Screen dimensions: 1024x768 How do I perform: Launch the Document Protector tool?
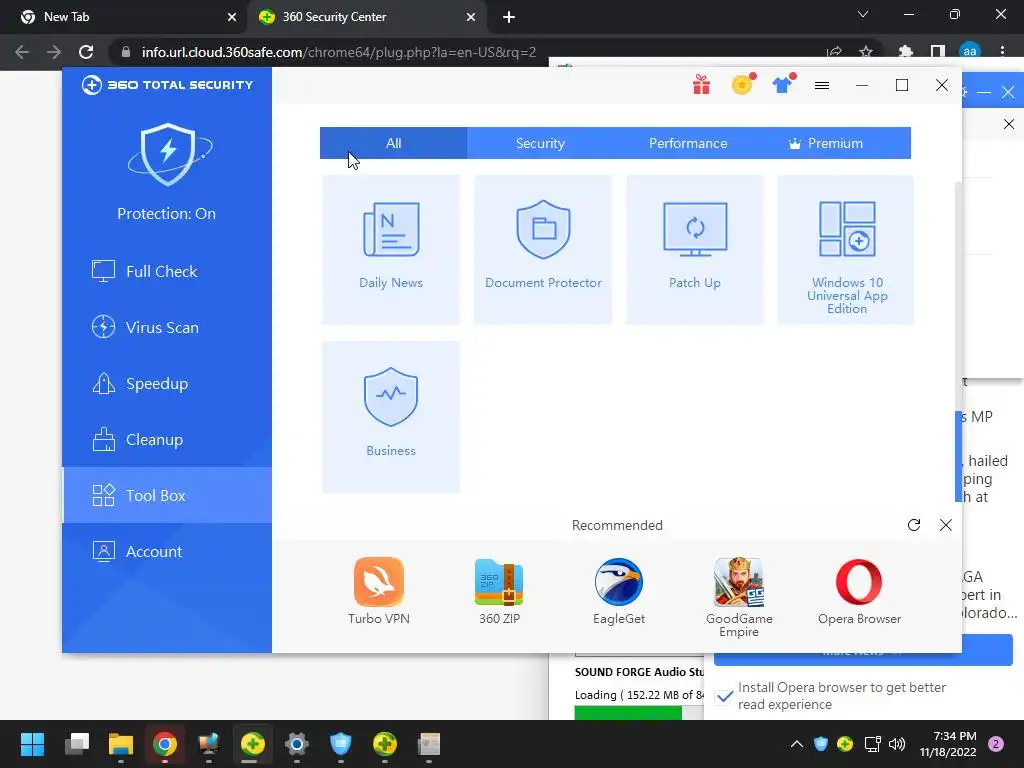(x=543, y=249)
